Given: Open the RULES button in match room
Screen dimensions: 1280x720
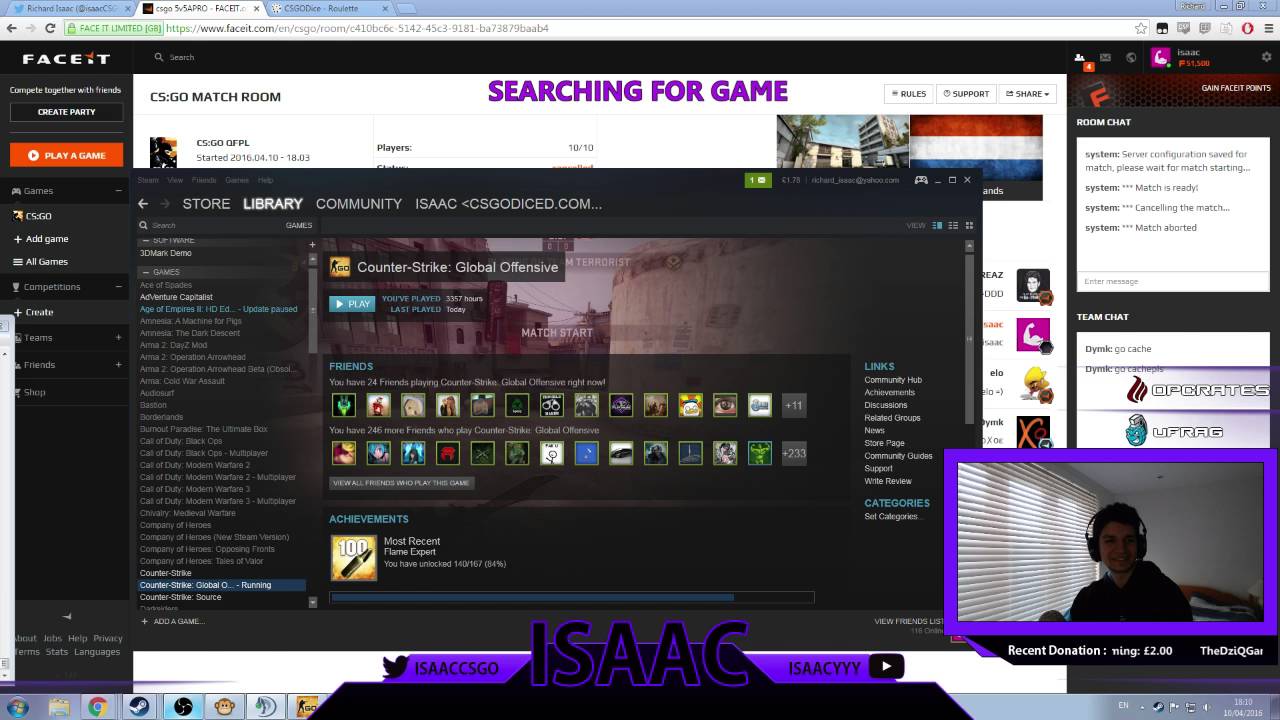Looking at the screenshot, I should tap(908, 93).
